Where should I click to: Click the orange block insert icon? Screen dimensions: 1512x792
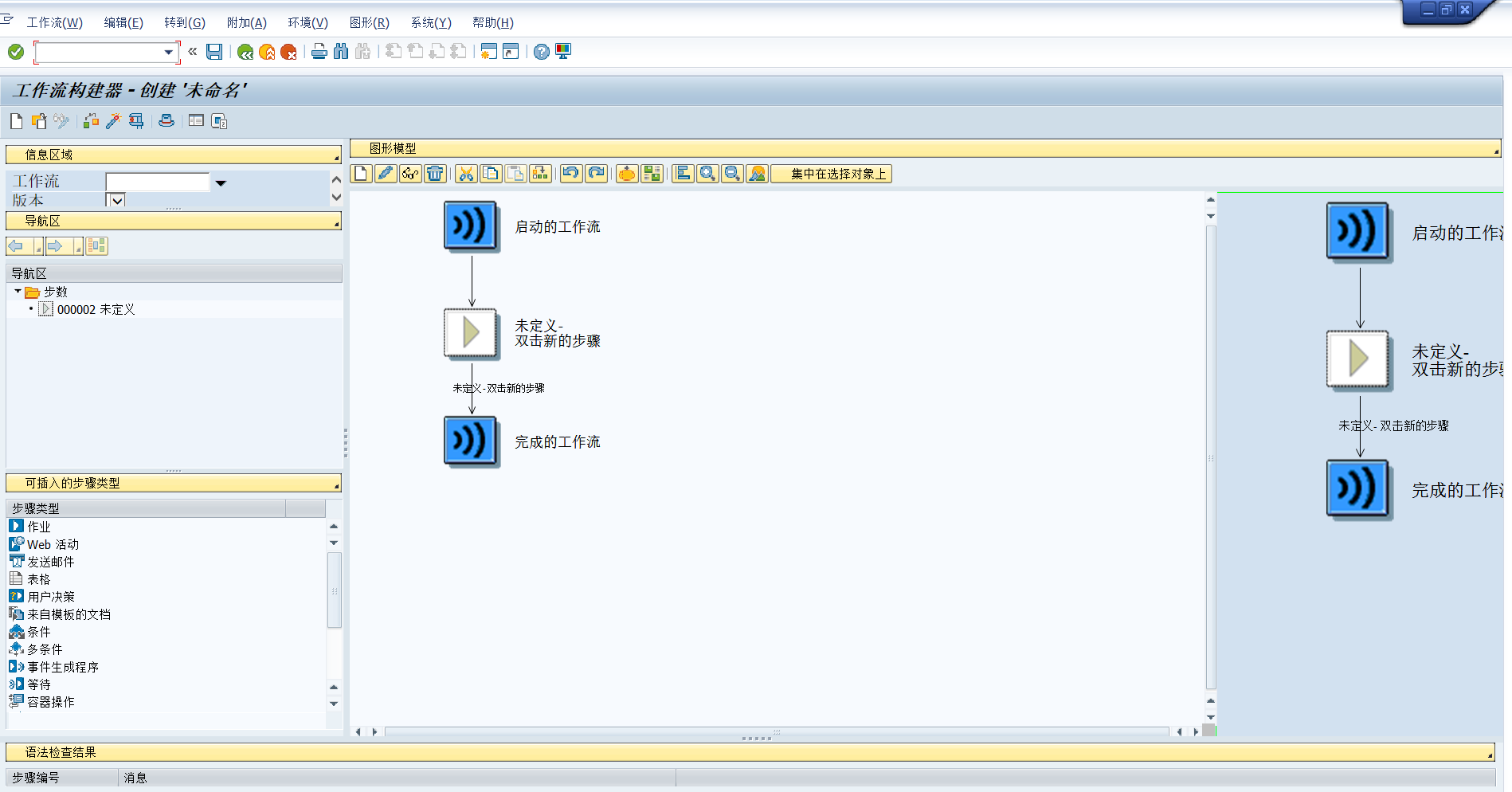(627, 174)
